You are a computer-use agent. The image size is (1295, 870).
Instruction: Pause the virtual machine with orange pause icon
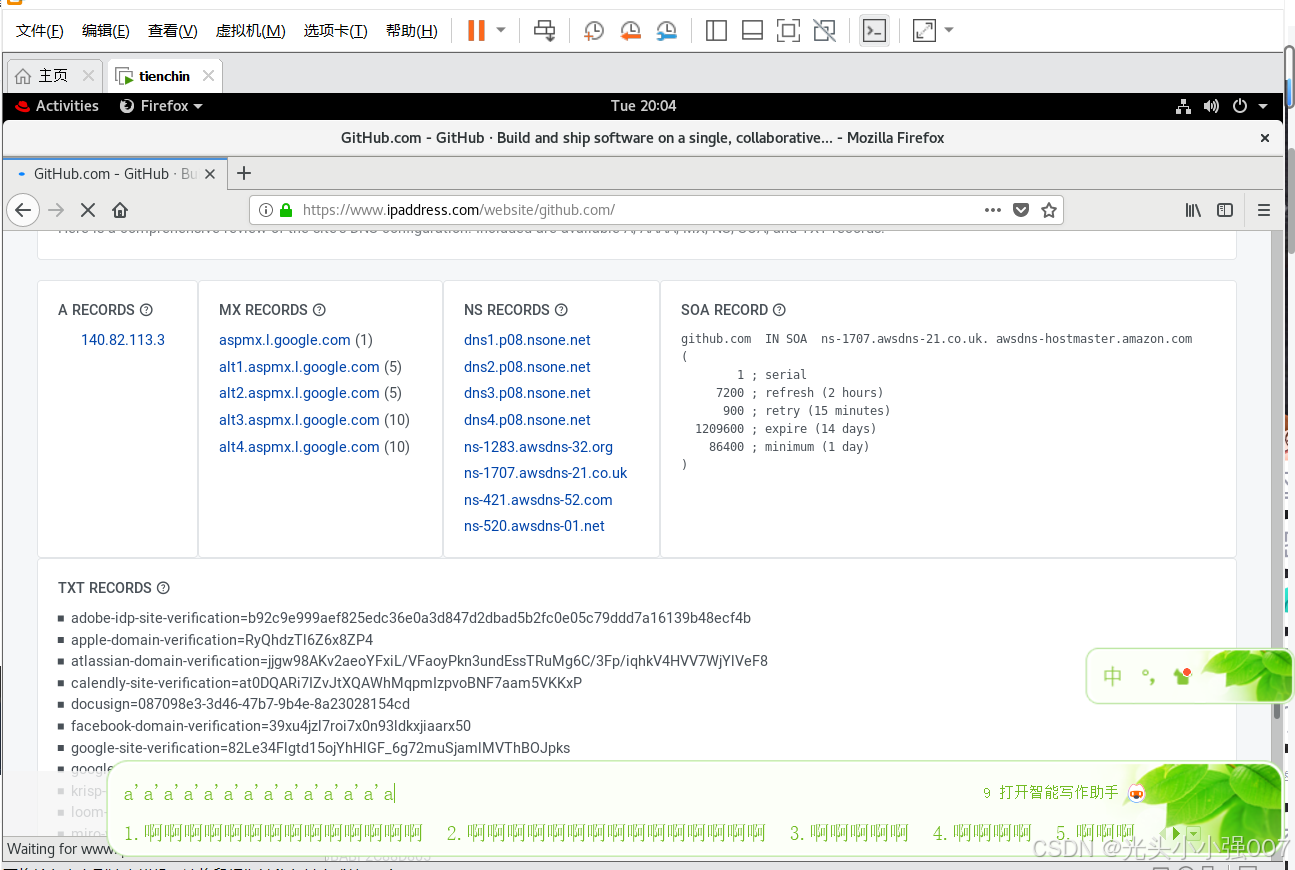pyautogui.click(x=476, y=31)
